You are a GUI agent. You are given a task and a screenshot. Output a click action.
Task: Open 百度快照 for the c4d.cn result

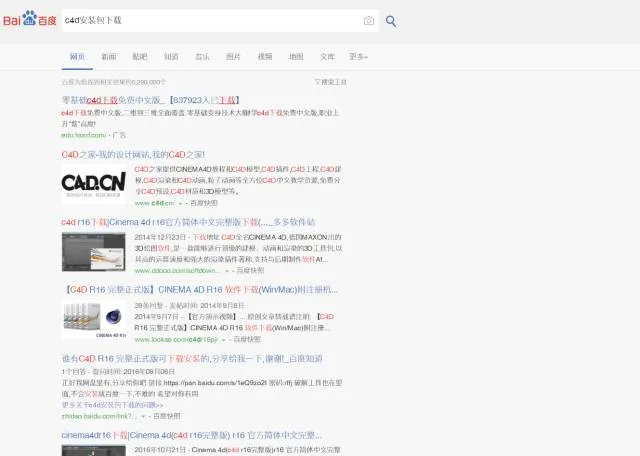point(204,203)
